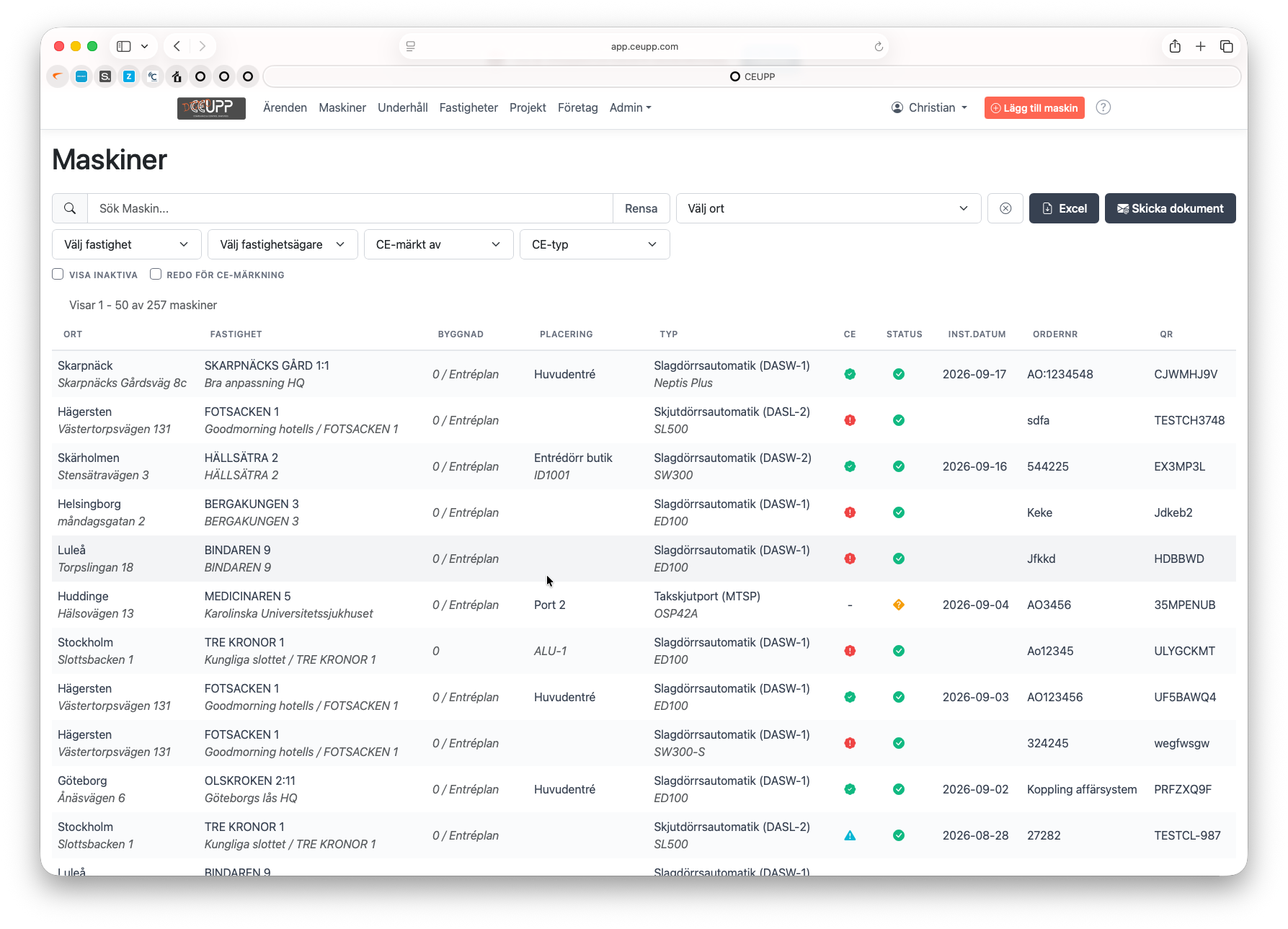Image resolution: width=1288 pixels, height=929 pixels.
Task: Go to the Fastigheter page
Action: point(468,107)
